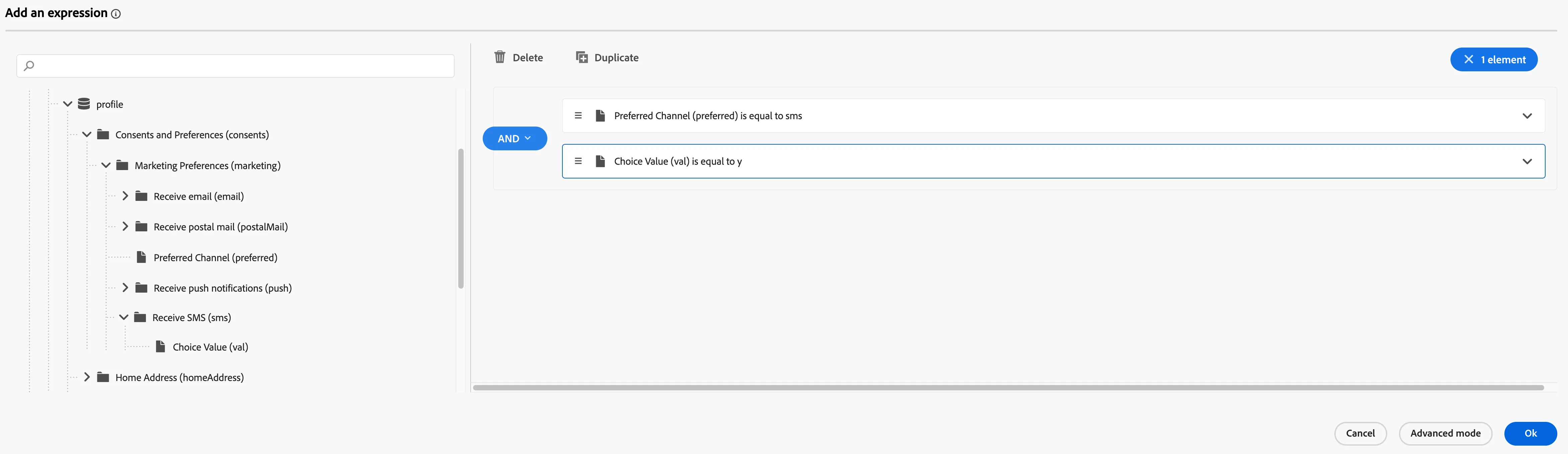
Task: Expand the Home Address node
Action: (x=86, y=377)
